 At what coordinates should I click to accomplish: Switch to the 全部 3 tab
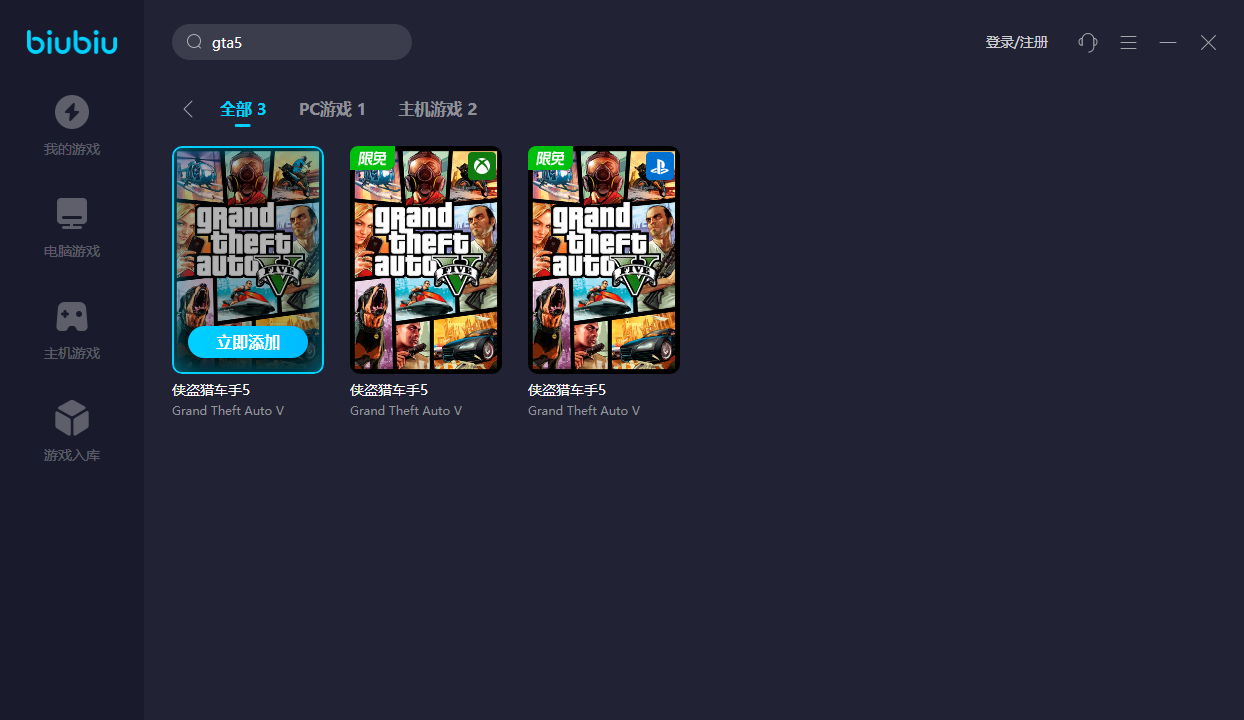243,109
